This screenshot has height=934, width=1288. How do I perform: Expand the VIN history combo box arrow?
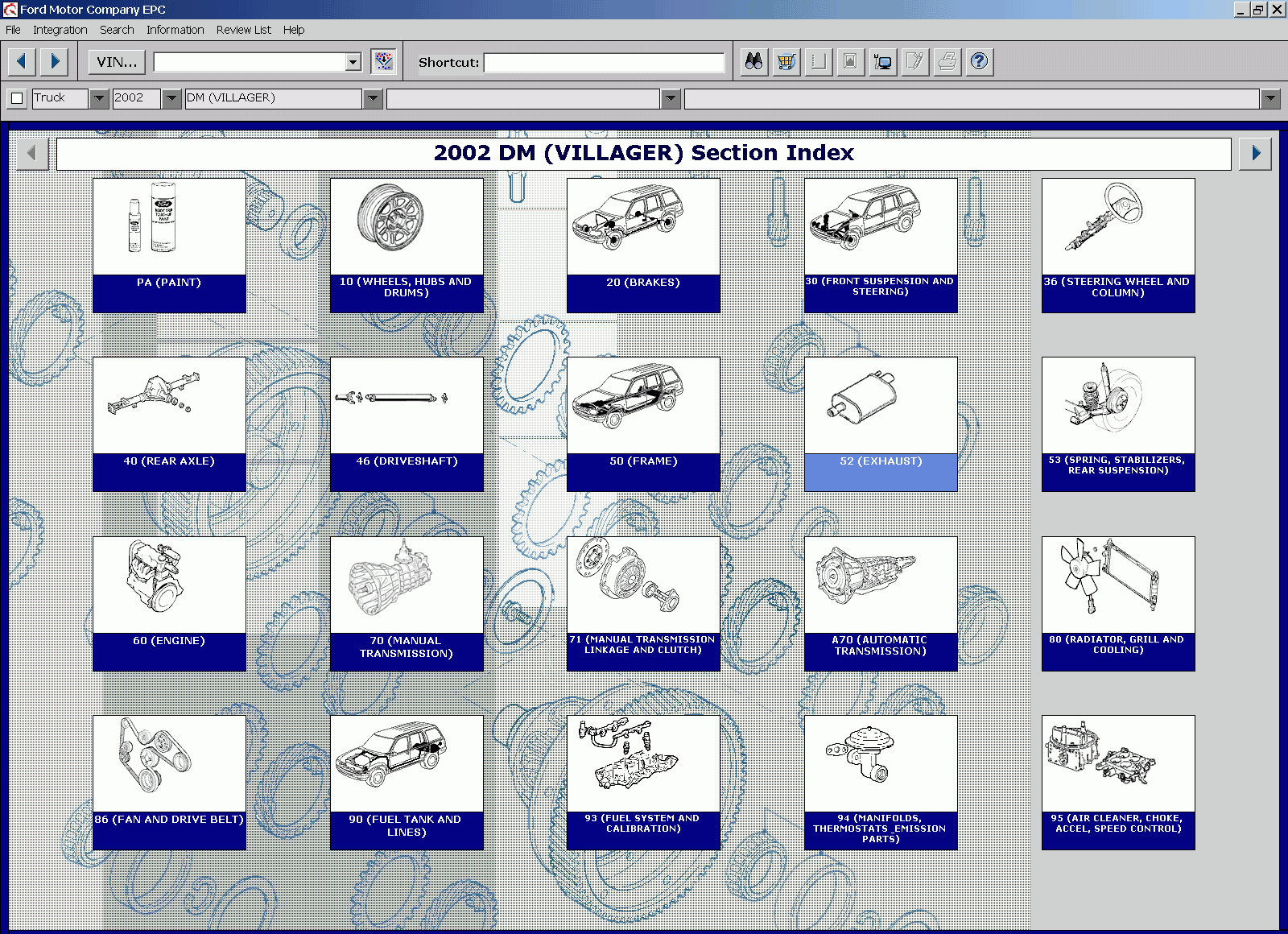(x=353, y=62)
